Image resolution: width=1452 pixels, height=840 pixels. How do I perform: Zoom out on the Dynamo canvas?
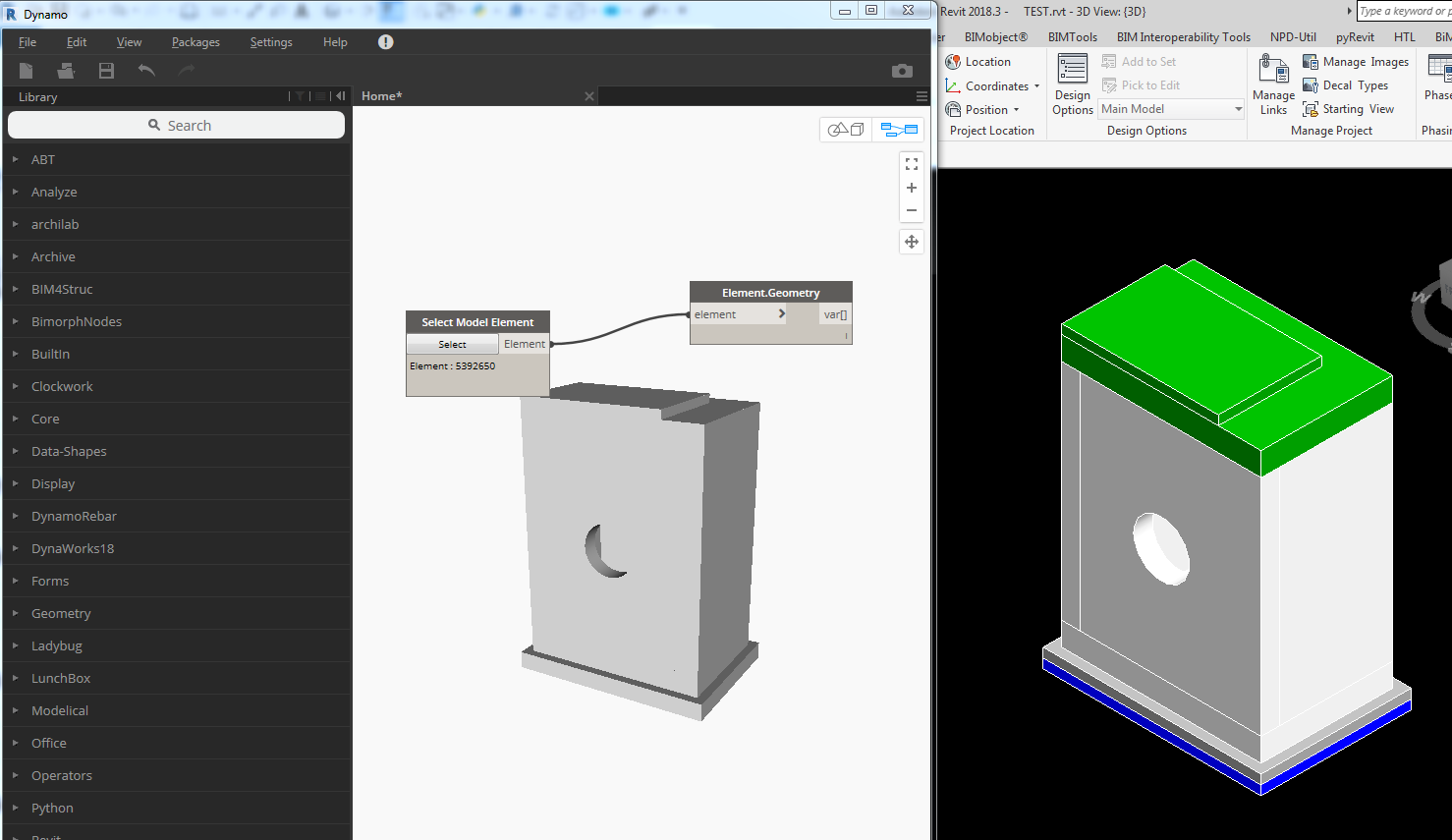(x=912, y=210)
